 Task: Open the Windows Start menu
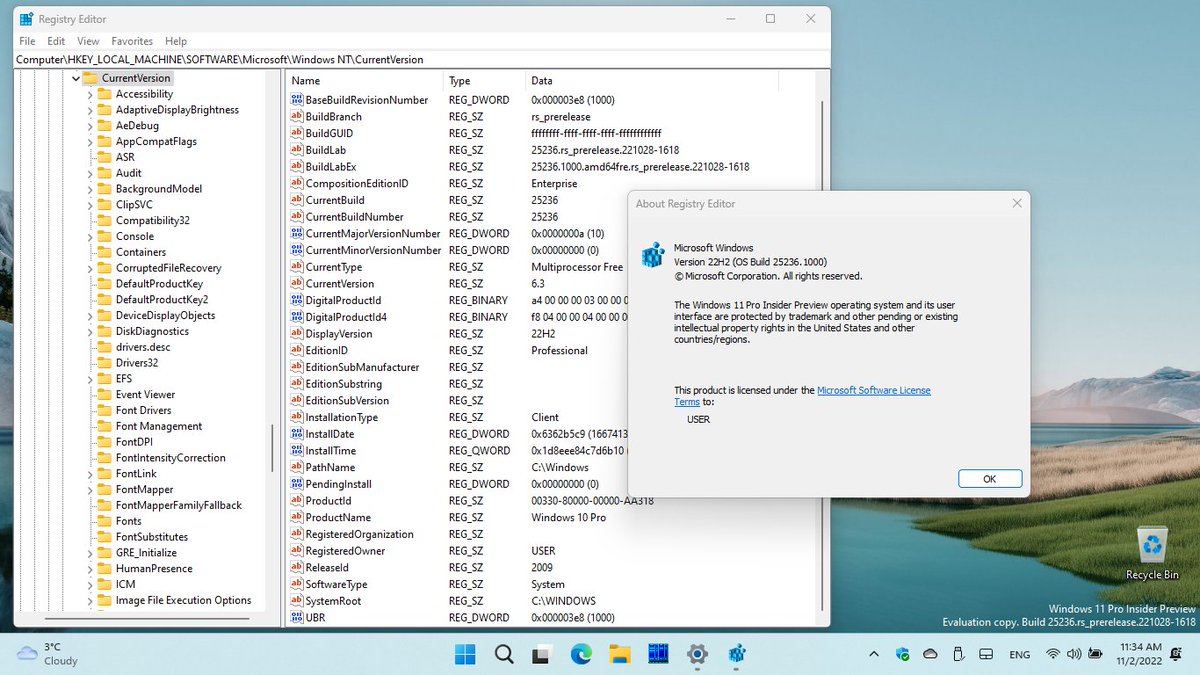465,654
